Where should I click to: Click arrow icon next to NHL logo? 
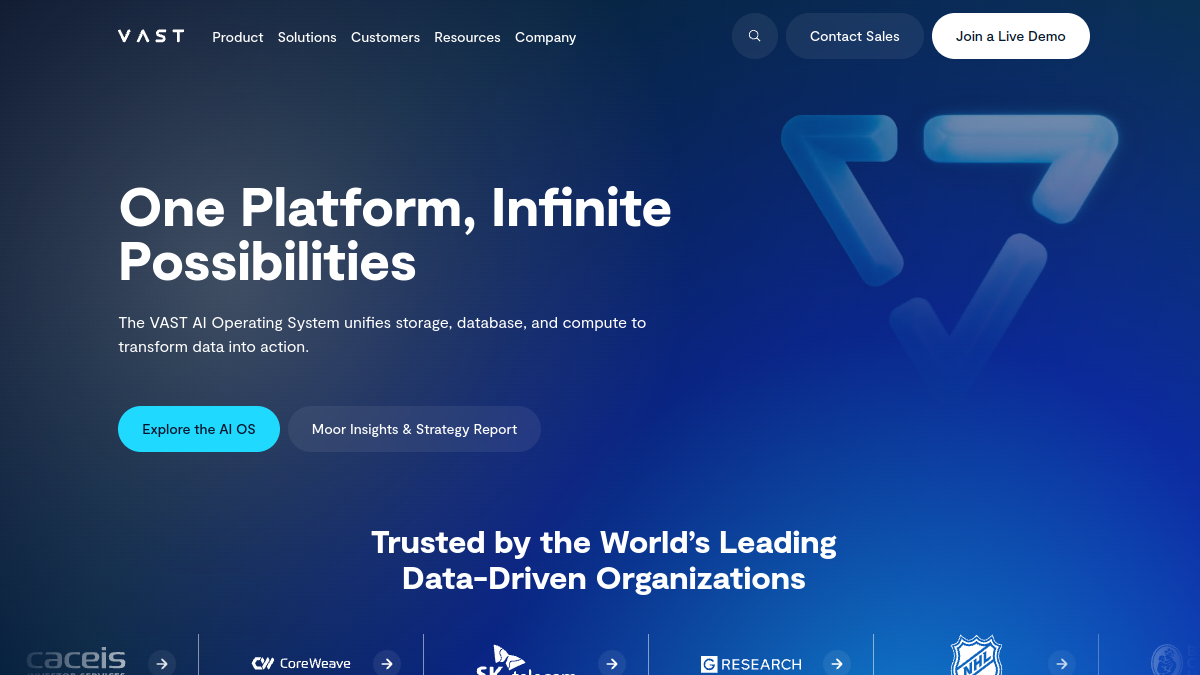1062,663
